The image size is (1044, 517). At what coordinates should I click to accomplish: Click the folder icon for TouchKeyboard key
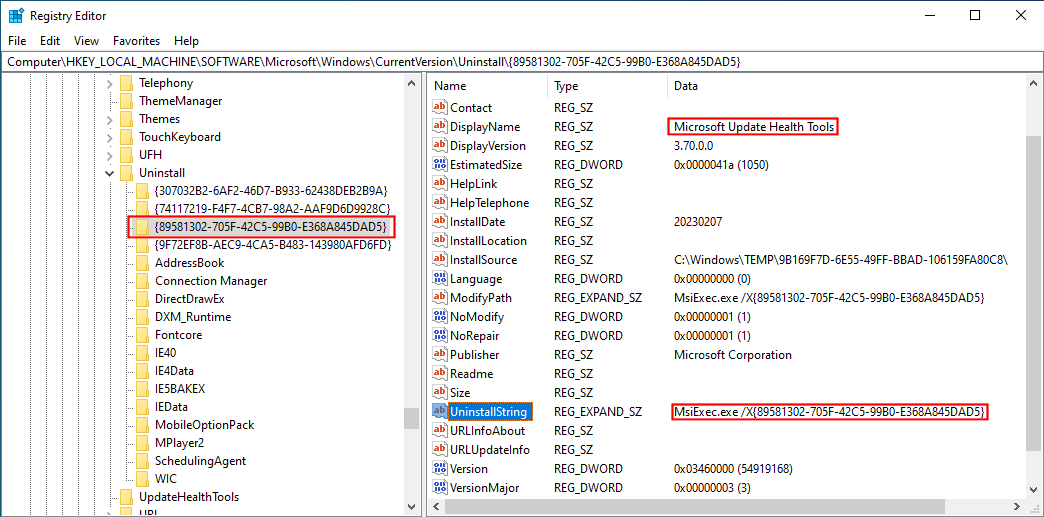[x=126, y=137]
